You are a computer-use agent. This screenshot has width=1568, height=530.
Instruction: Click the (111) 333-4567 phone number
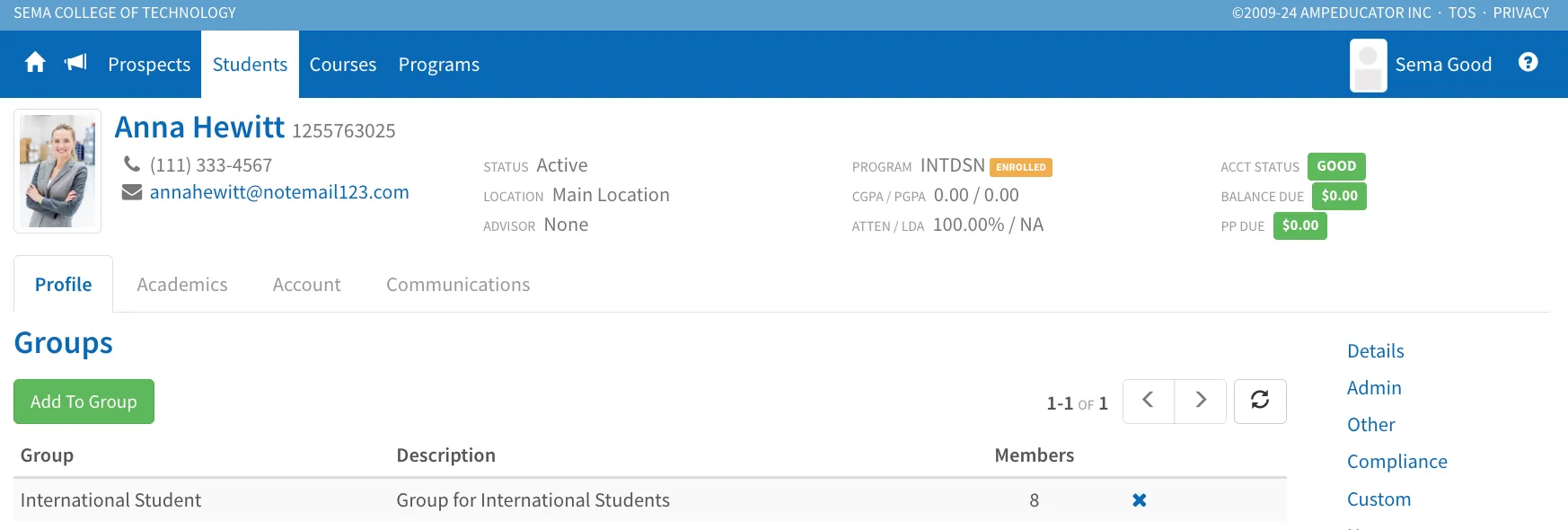211,165
